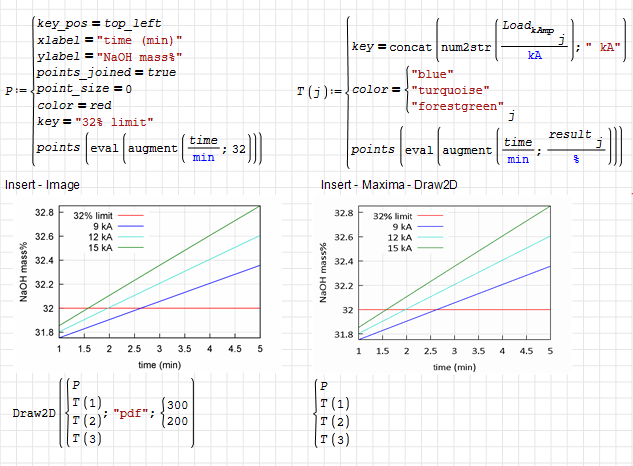Select the "turquoise" color string
The height and width of the screenshot is (466, 633).
click(x=448, y=90)
